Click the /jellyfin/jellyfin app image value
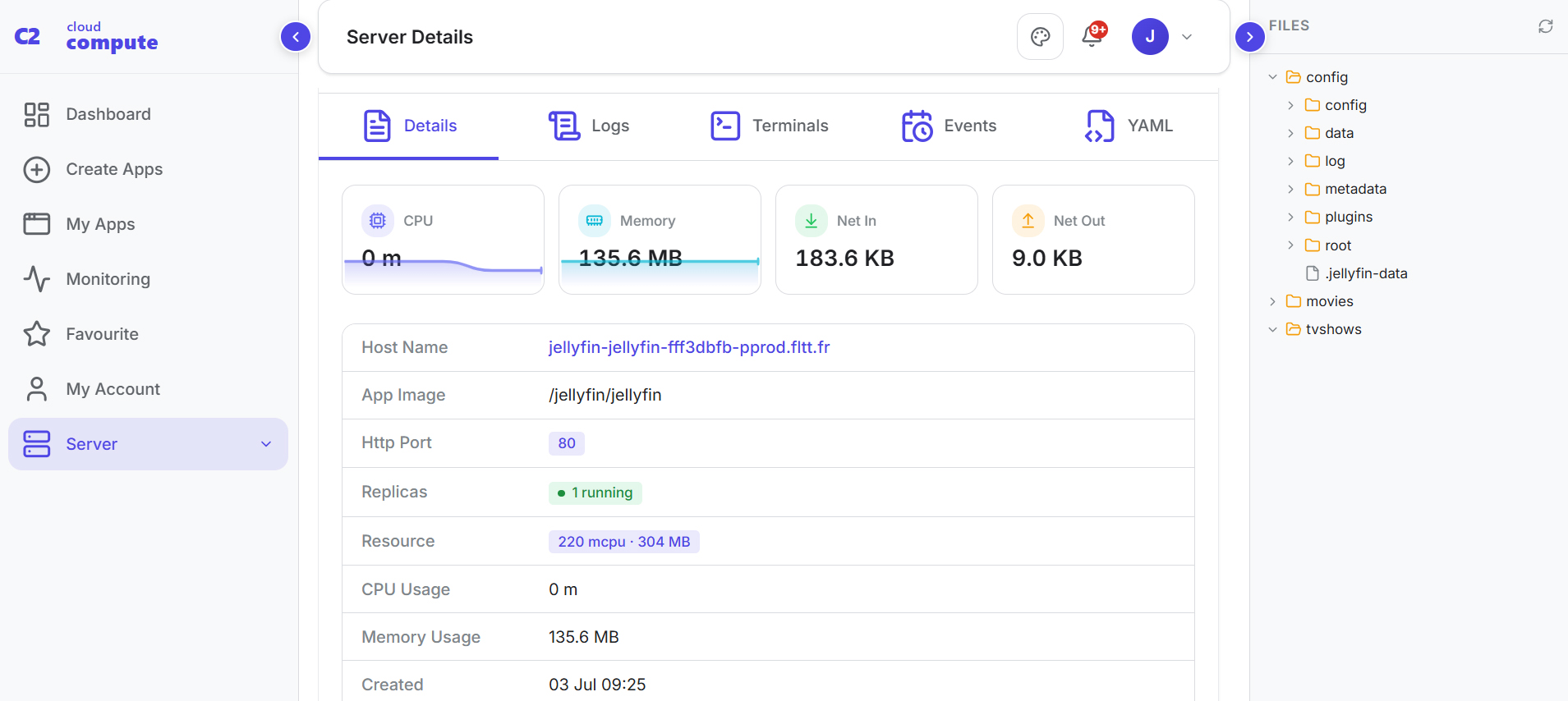This screenshot has height=701, width=1568. [x=605, y=395]
